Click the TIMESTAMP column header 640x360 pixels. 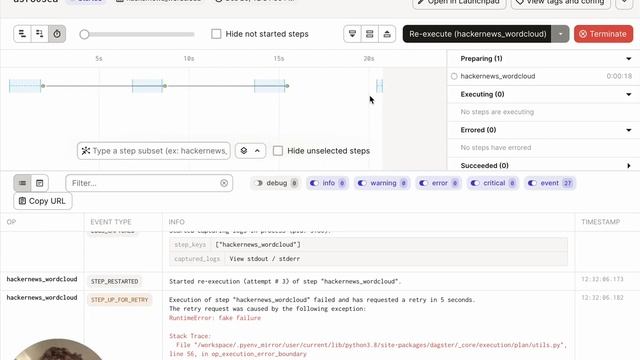(601, 222)
